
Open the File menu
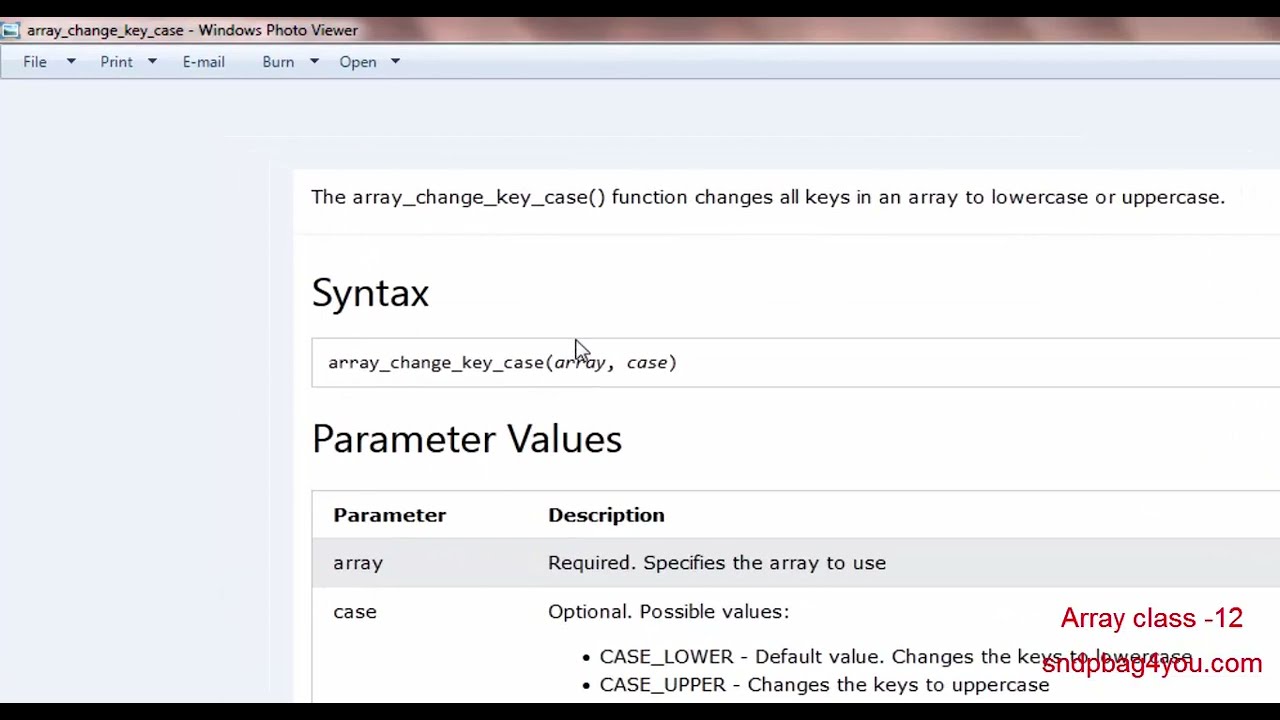pyautogui.click(x=35, y=62)
